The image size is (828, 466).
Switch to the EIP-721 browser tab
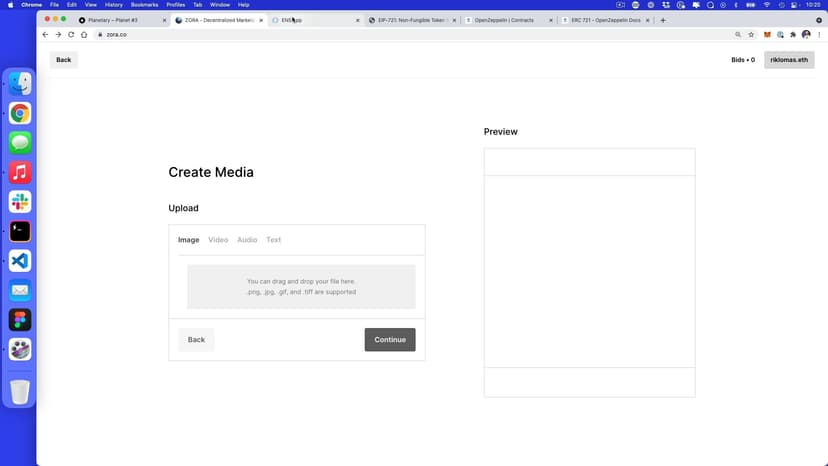click(x=410, y=20)
